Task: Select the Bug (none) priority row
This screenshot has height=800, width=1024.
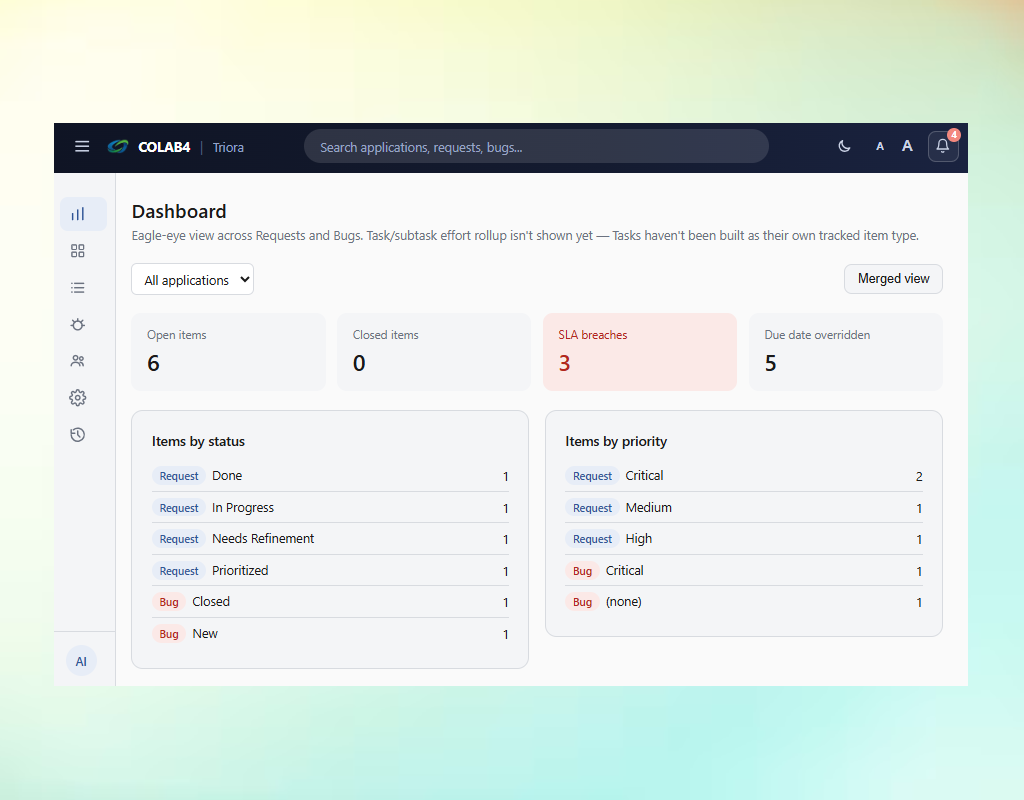Action: point(744,602)
